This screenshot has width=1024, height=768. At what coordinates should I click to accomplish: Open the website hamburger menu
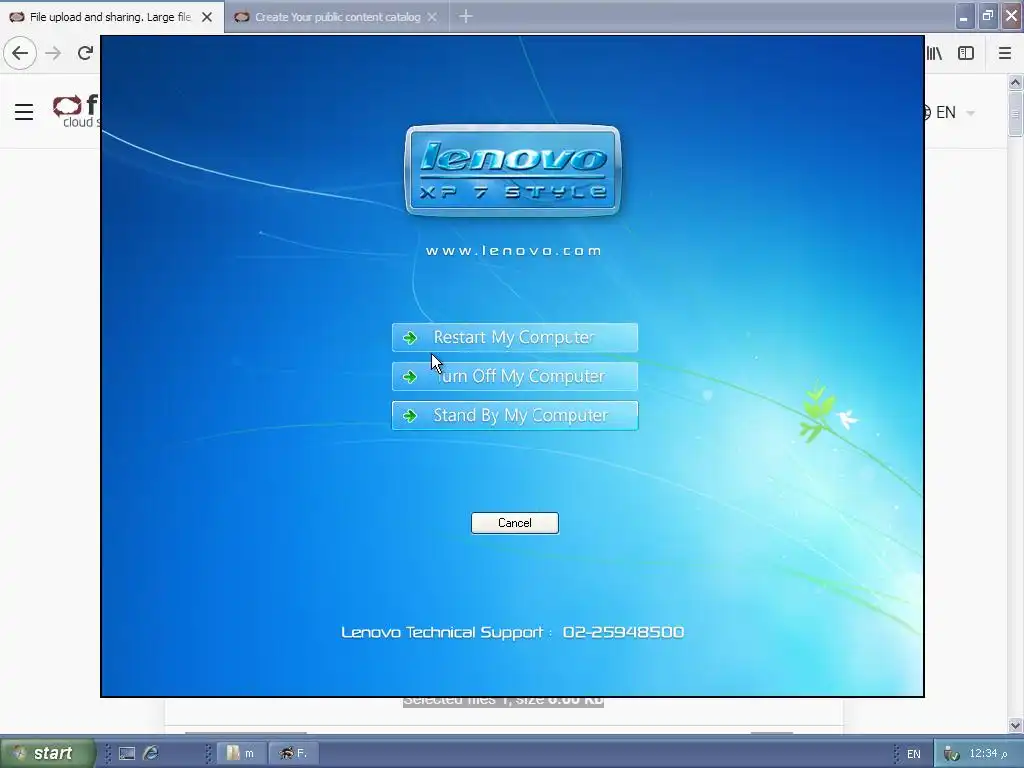coord(24,112)
